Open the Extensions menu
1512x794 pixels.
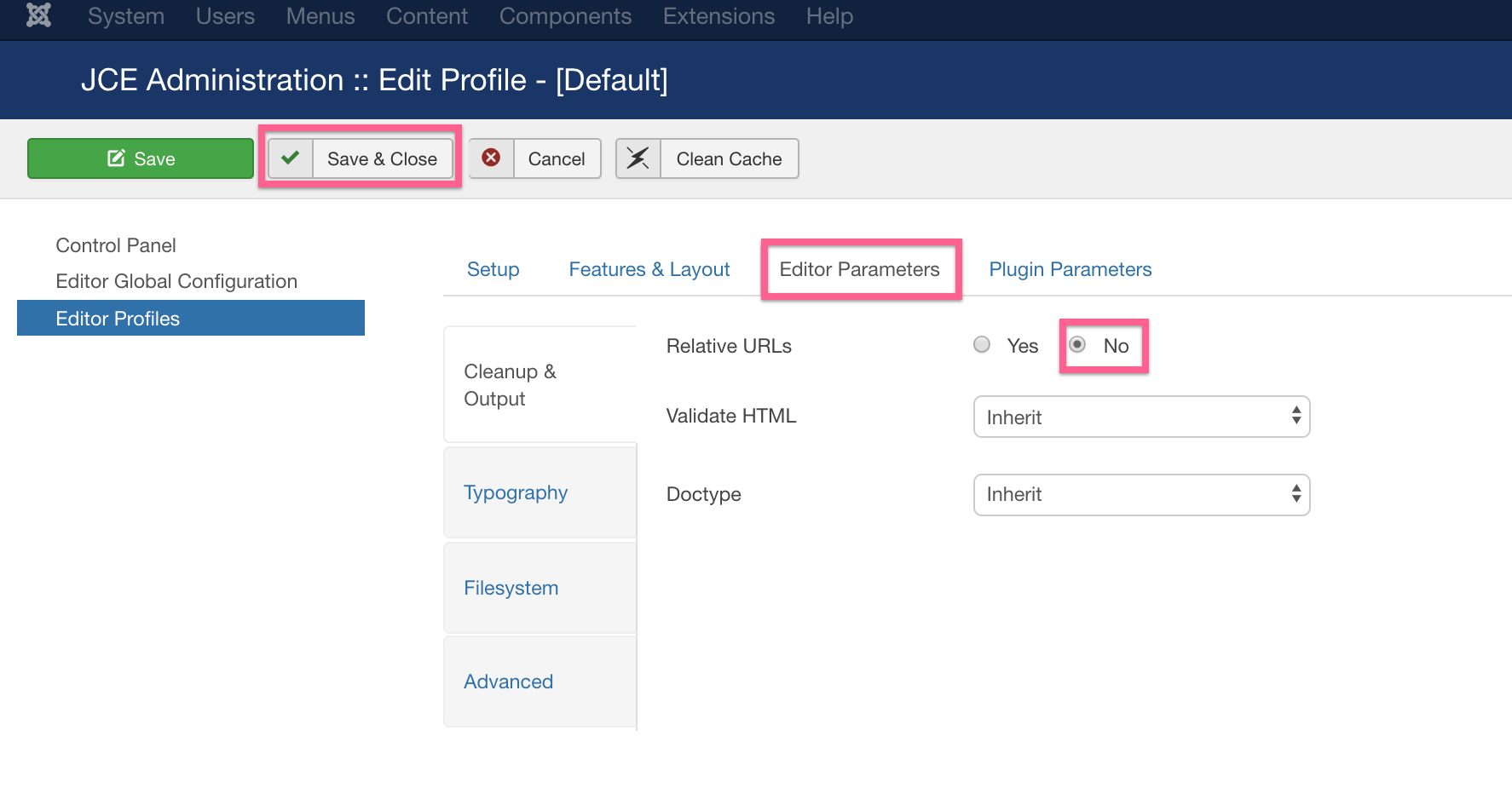(x=718, y=16)
